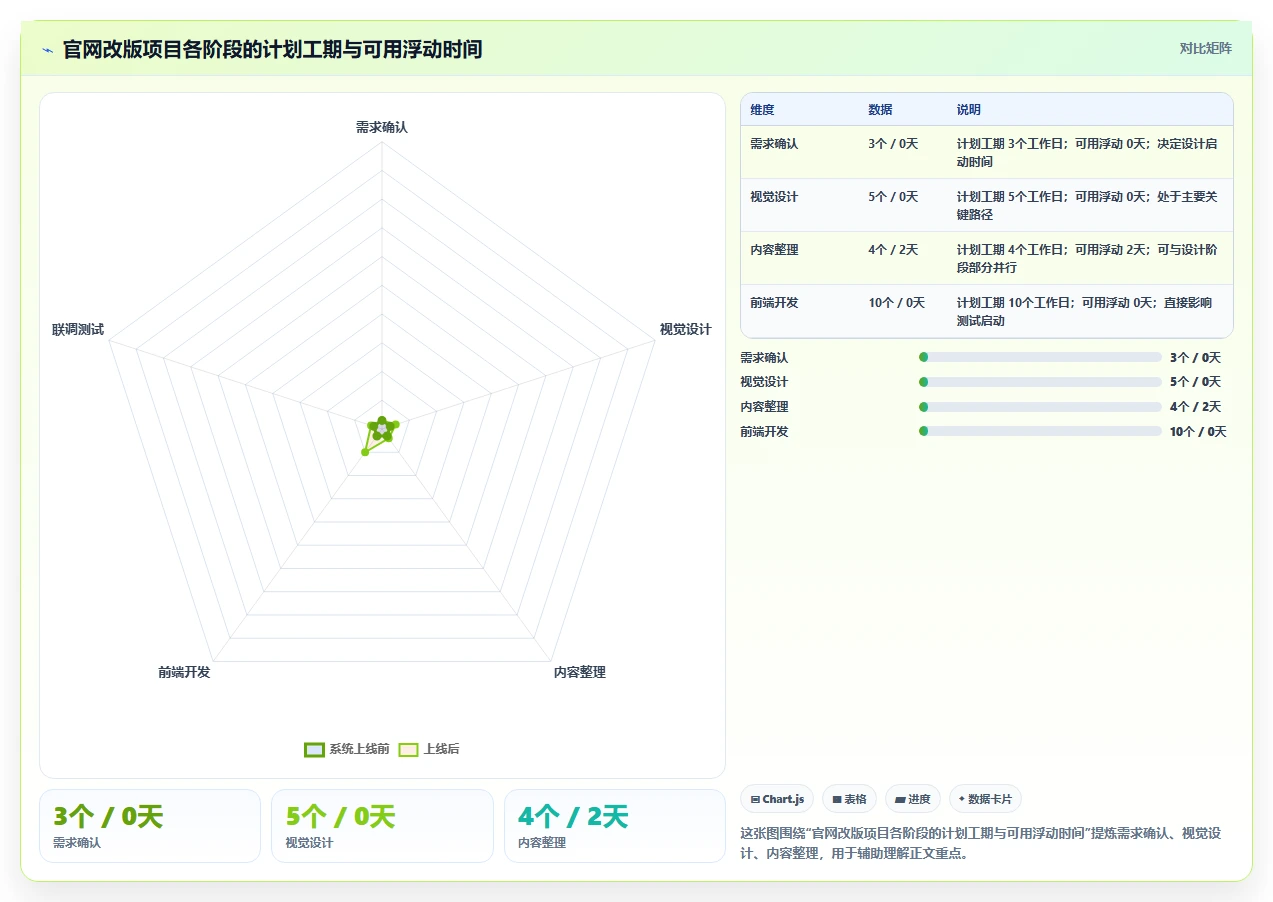Click the 内容整理 progress bar
1273x902 pixels.
coord(1040,407)
